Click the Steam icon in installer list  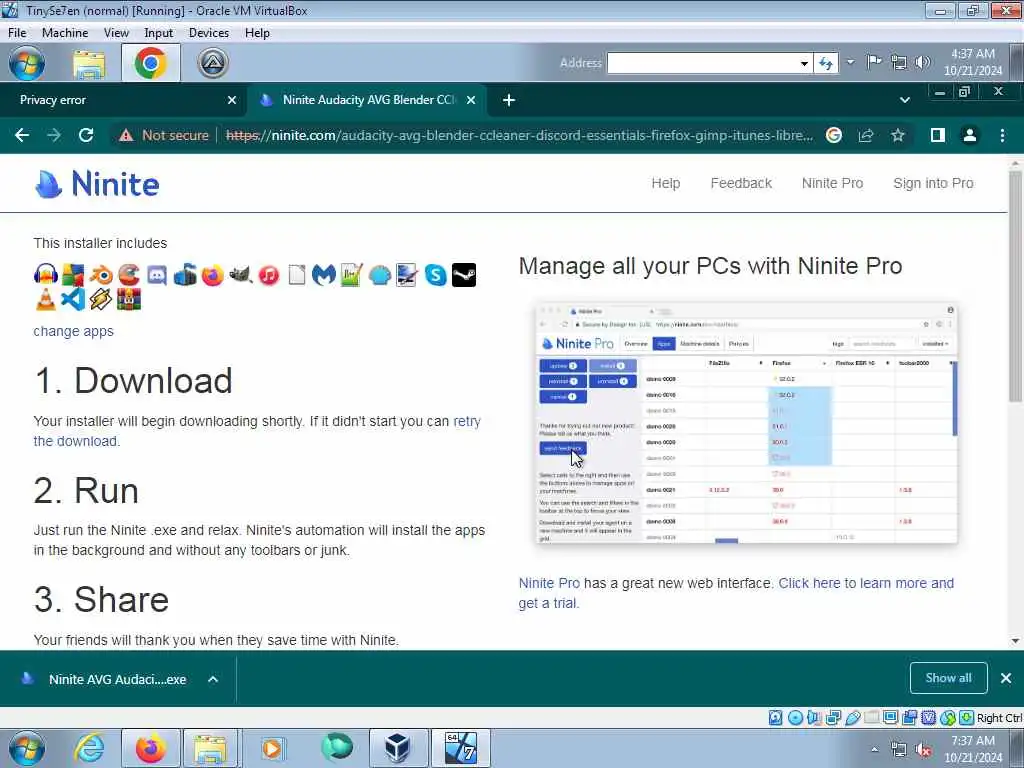click(x=464, y=275)
